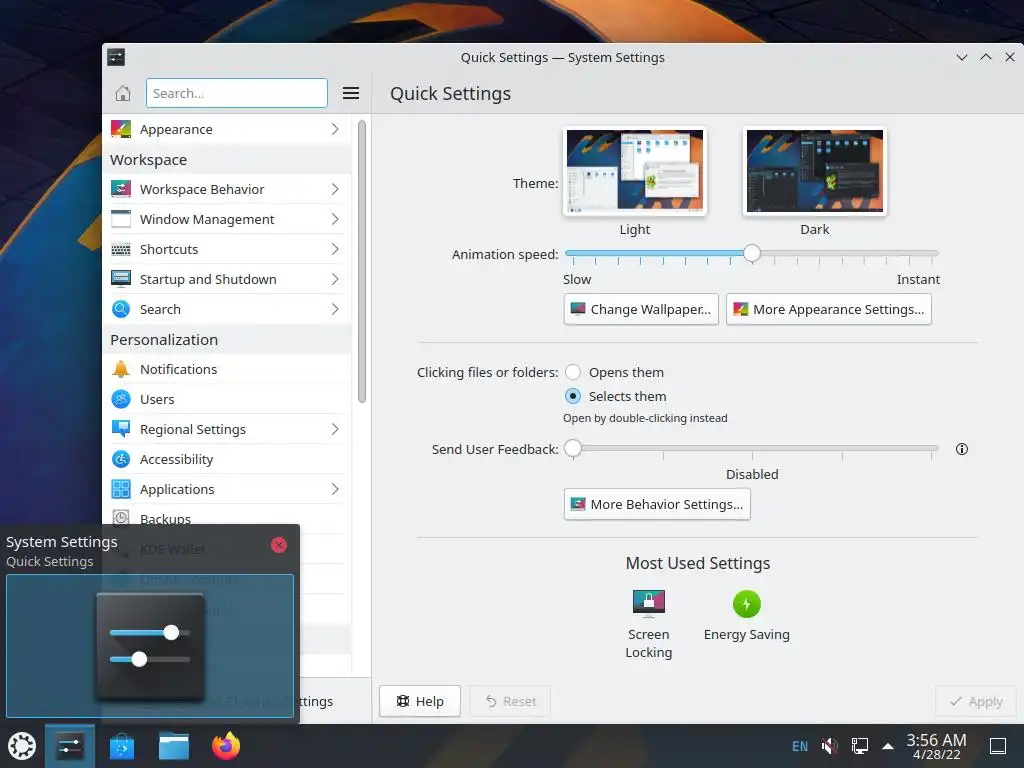
Task: Click the home icon beside the search box
Action: point(123,93)
